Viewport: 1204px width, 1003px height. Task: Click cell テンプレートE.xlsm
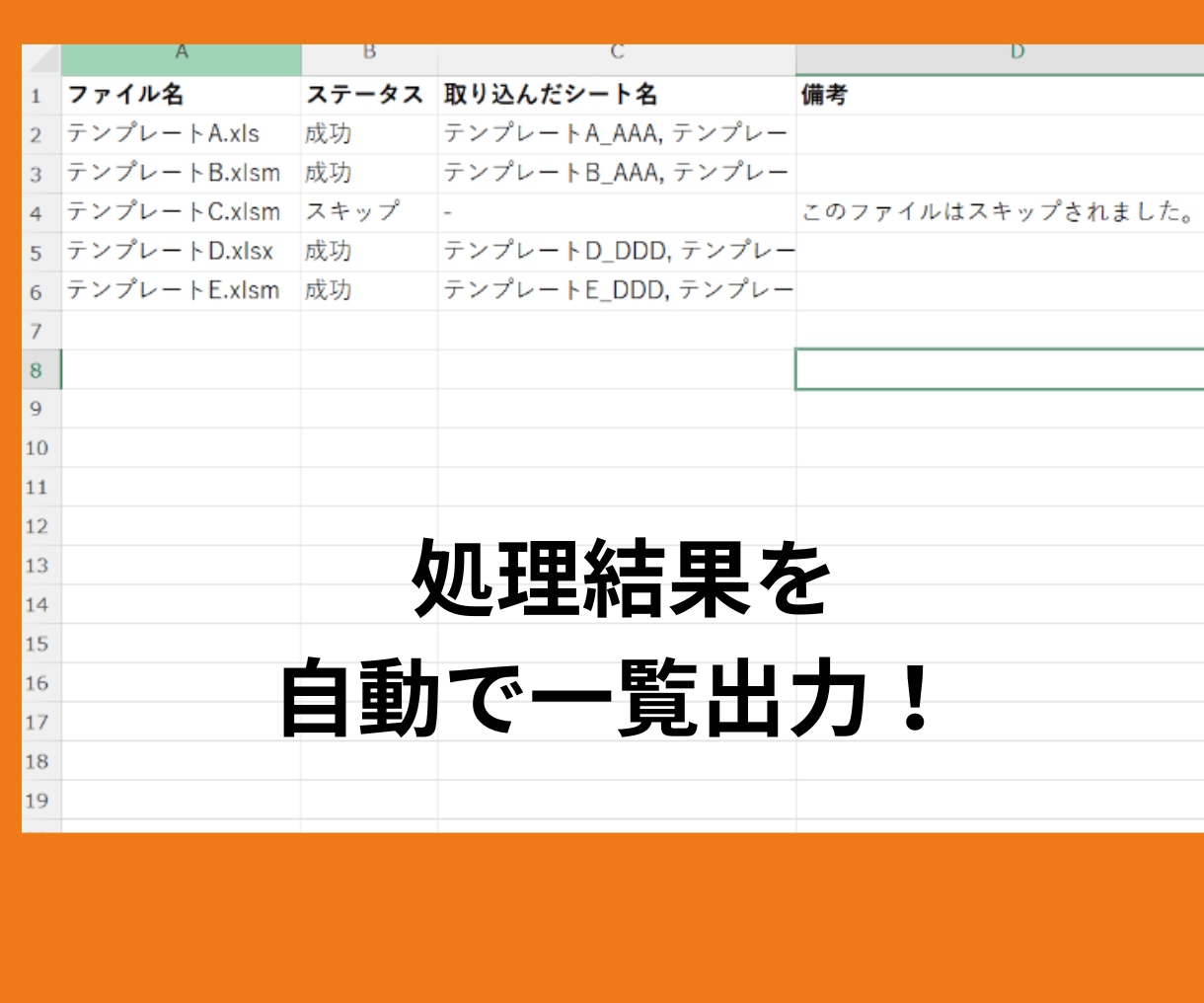tap(182, 291)
